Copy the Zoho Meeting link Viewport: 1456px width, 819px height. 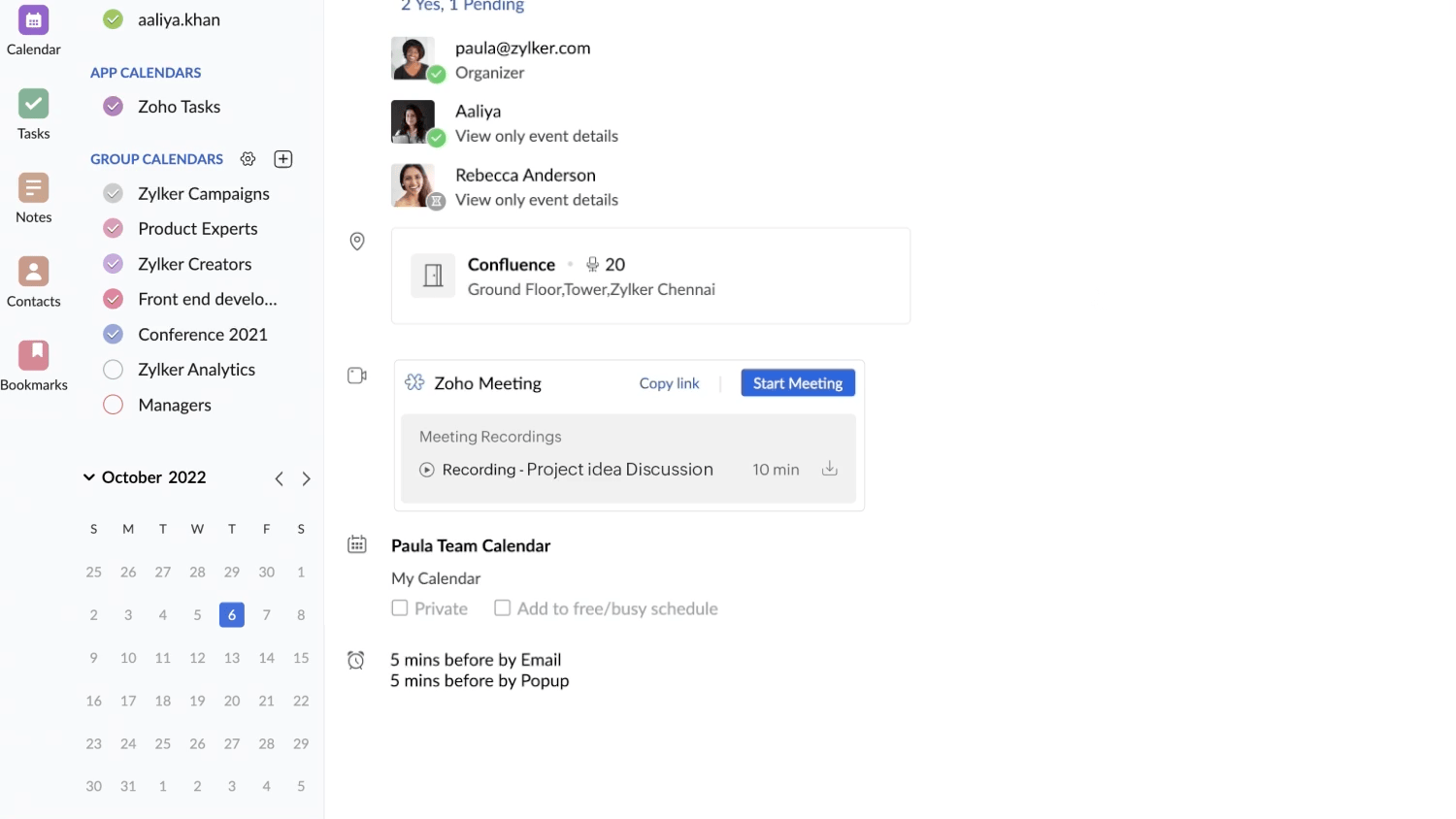pyautogui.click(x=669, y=383)
